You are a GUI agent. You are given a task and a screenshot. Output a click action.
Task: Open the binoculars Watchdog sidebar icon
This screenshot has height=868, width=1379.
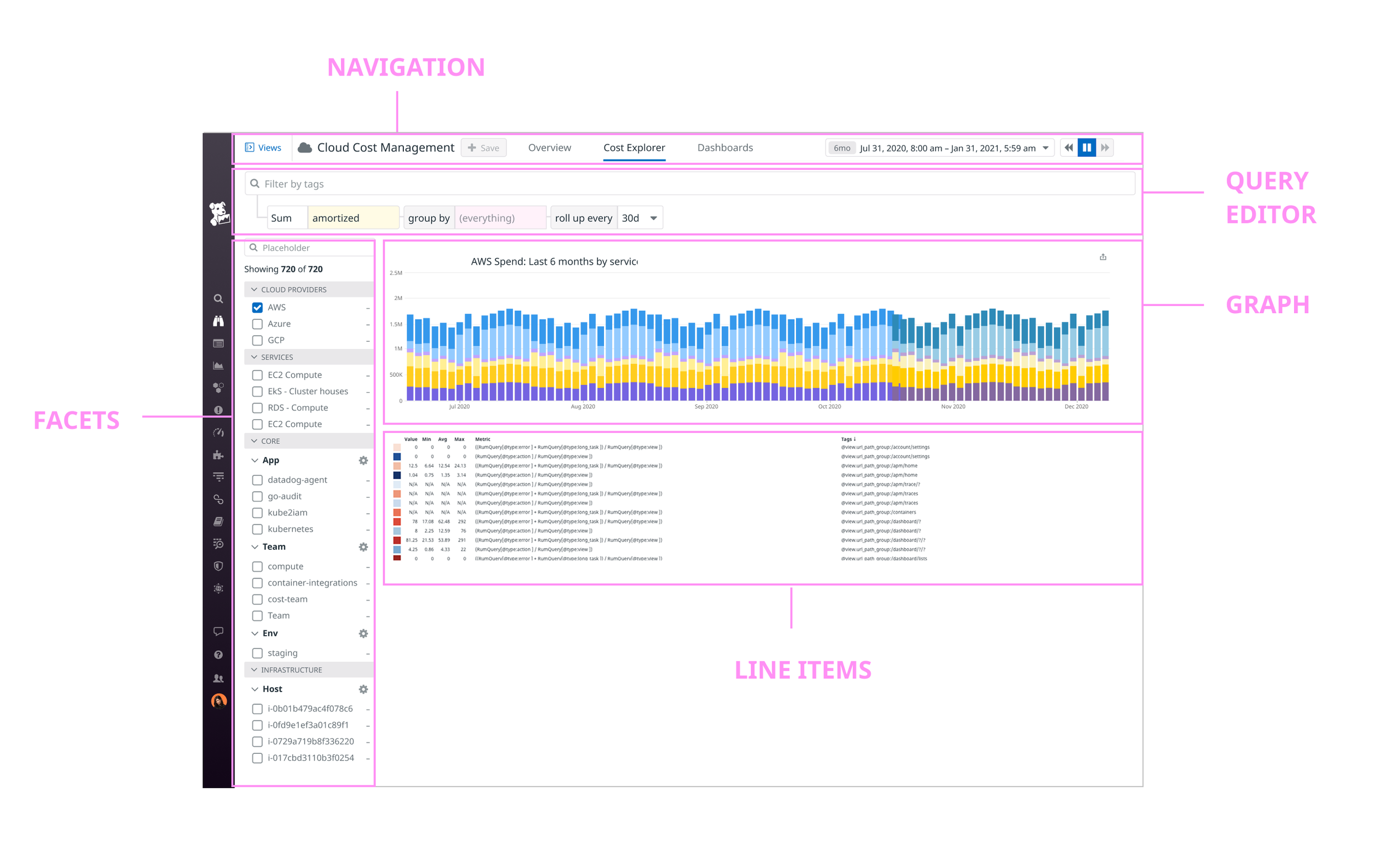pos(218,321)
